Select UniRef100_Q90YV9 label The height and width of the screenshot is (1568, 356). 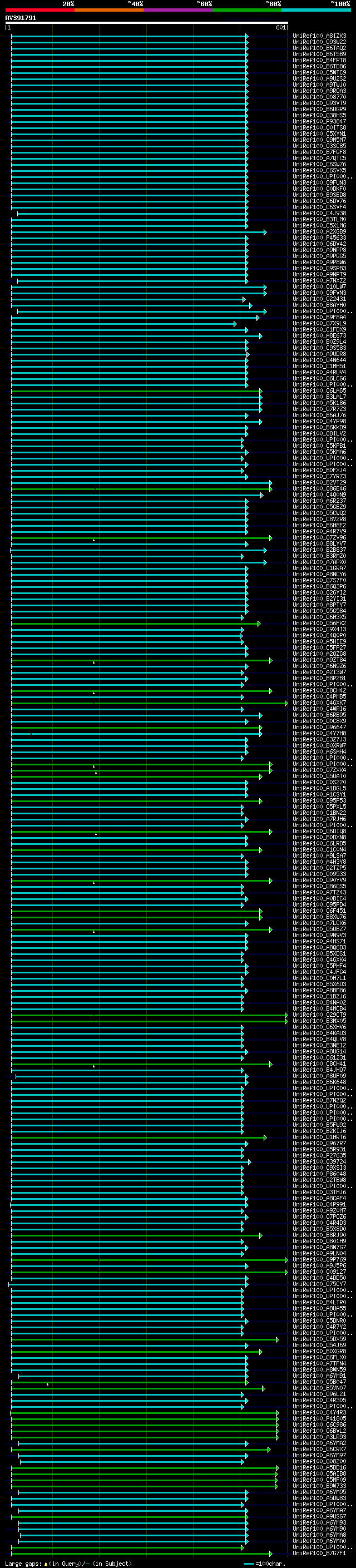pyautogui.click(x=319, y=881)
